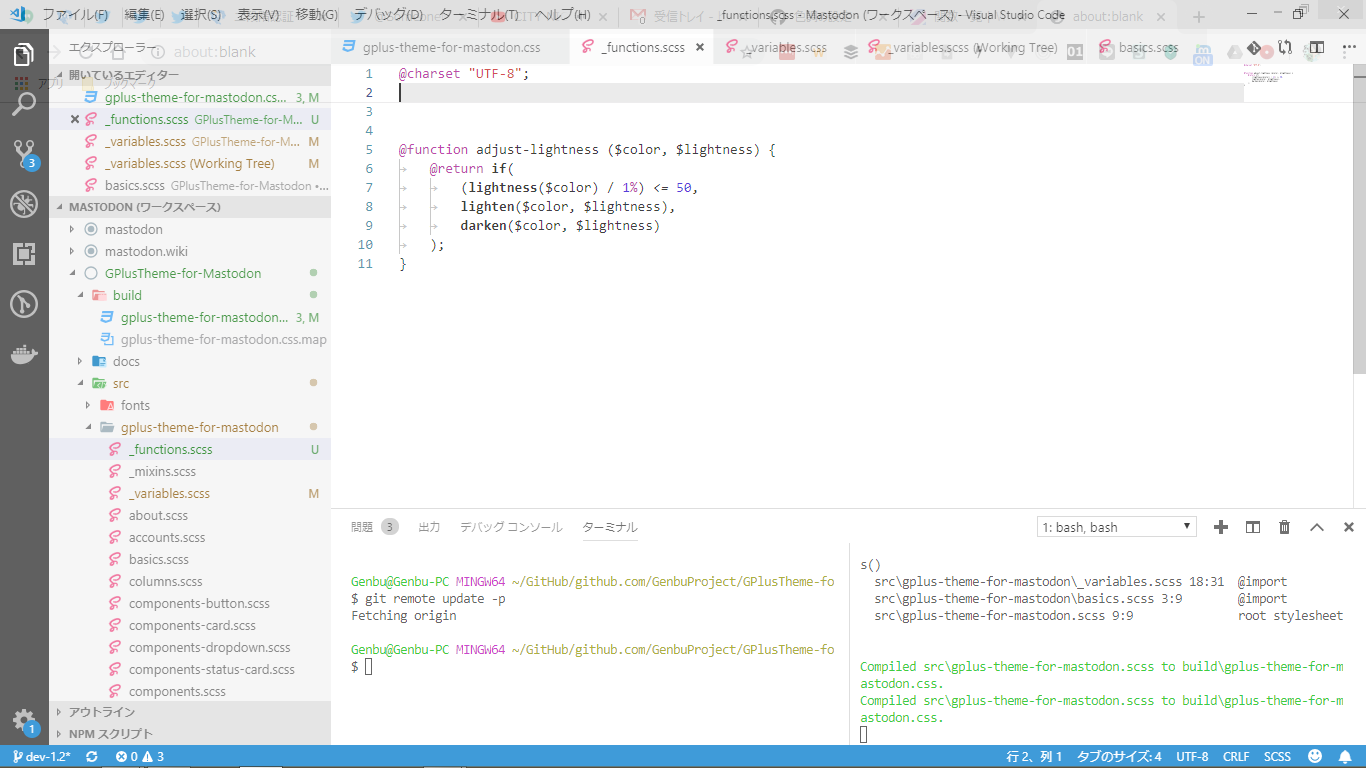Click the CRLF line ending indicator
This screenshot has width=1366, height=768.
1236,757
